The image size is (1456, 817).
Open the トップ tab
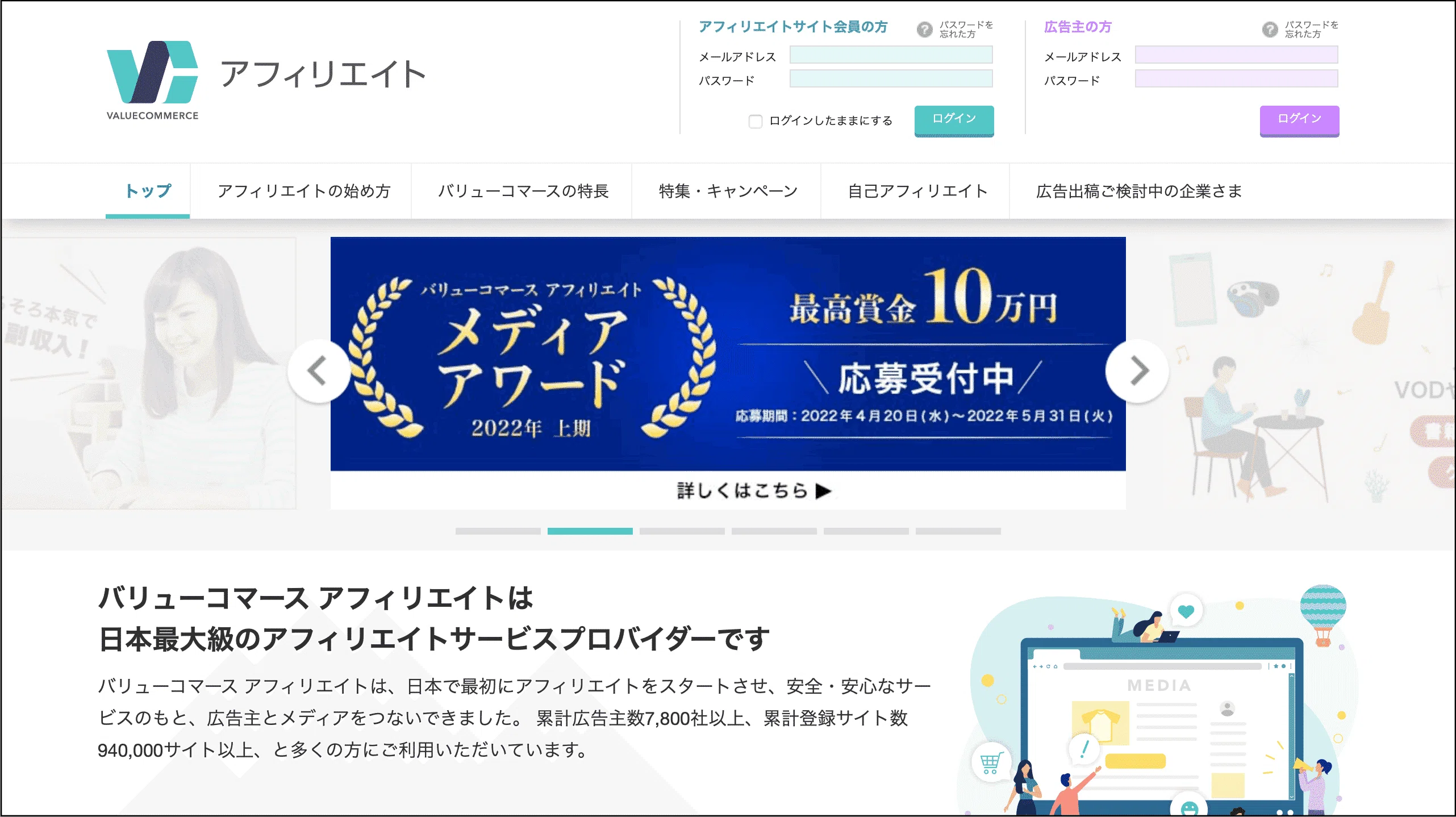(148, 191)
